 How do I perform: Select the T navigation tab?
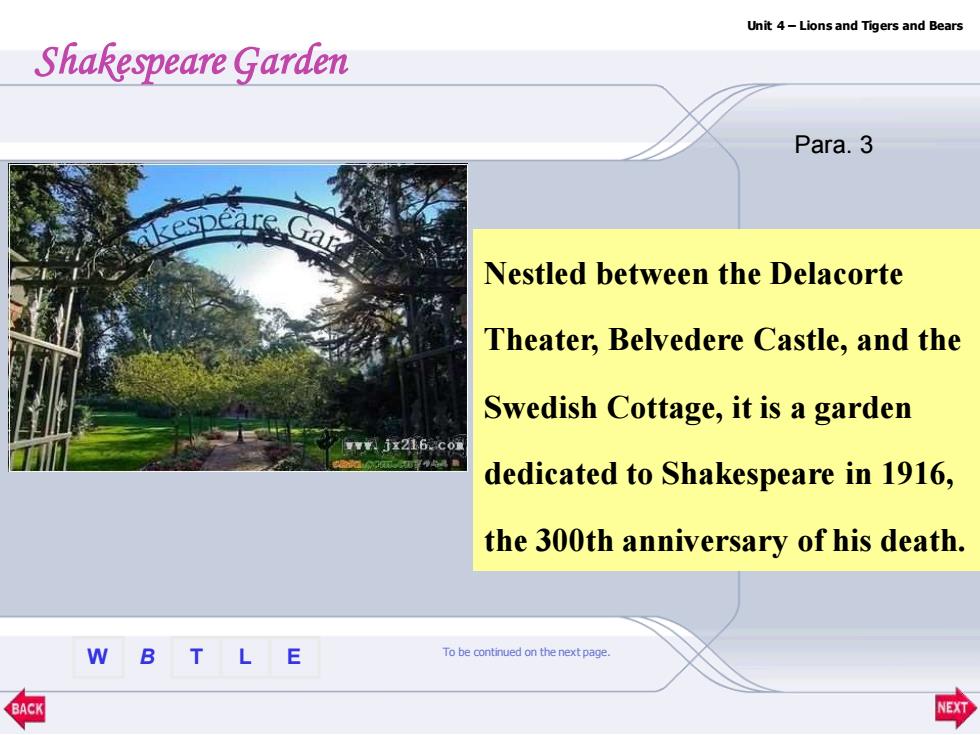tap(196, 657)
